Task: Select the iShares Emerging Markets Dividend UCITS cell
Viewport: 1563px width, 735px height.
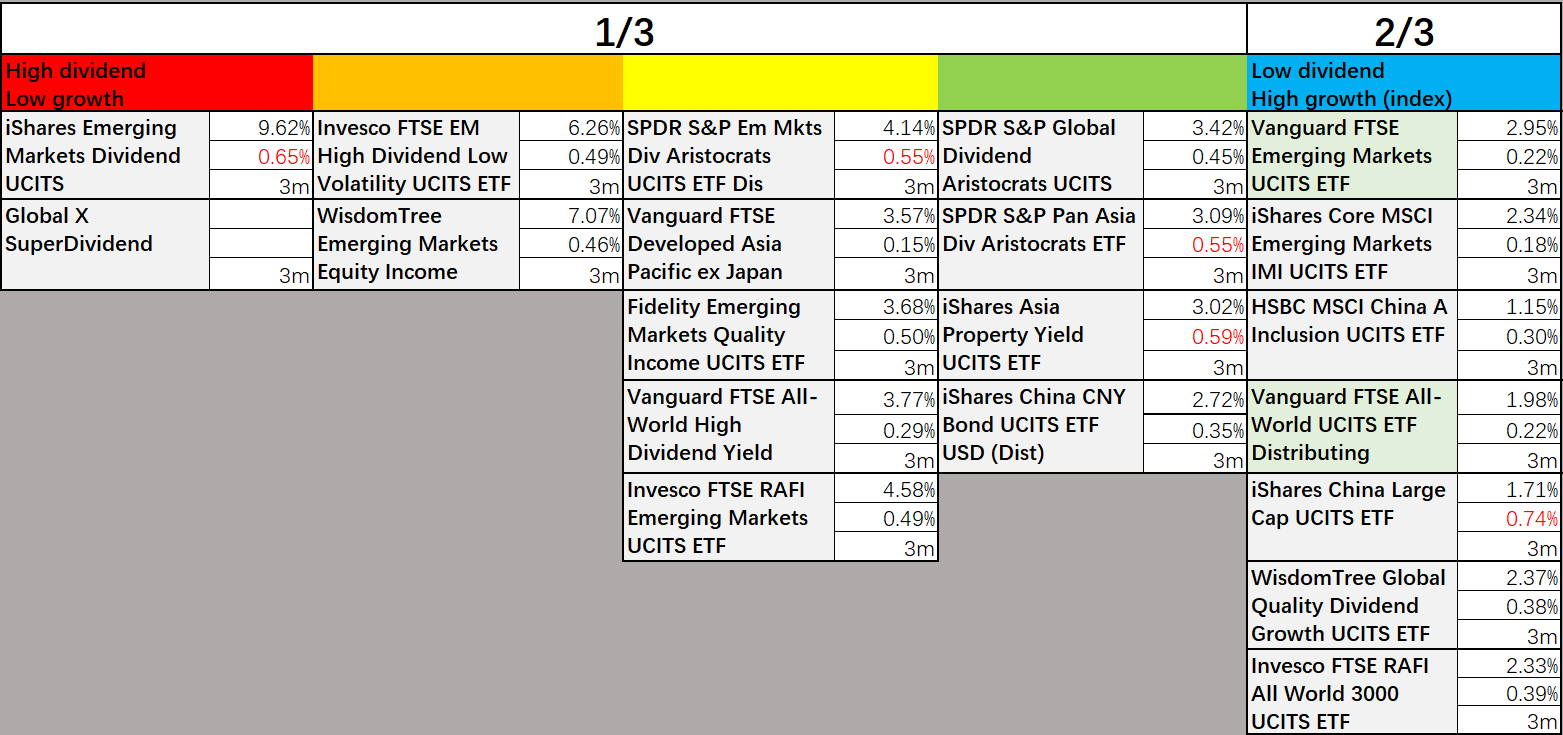Action: coord(105,155)
